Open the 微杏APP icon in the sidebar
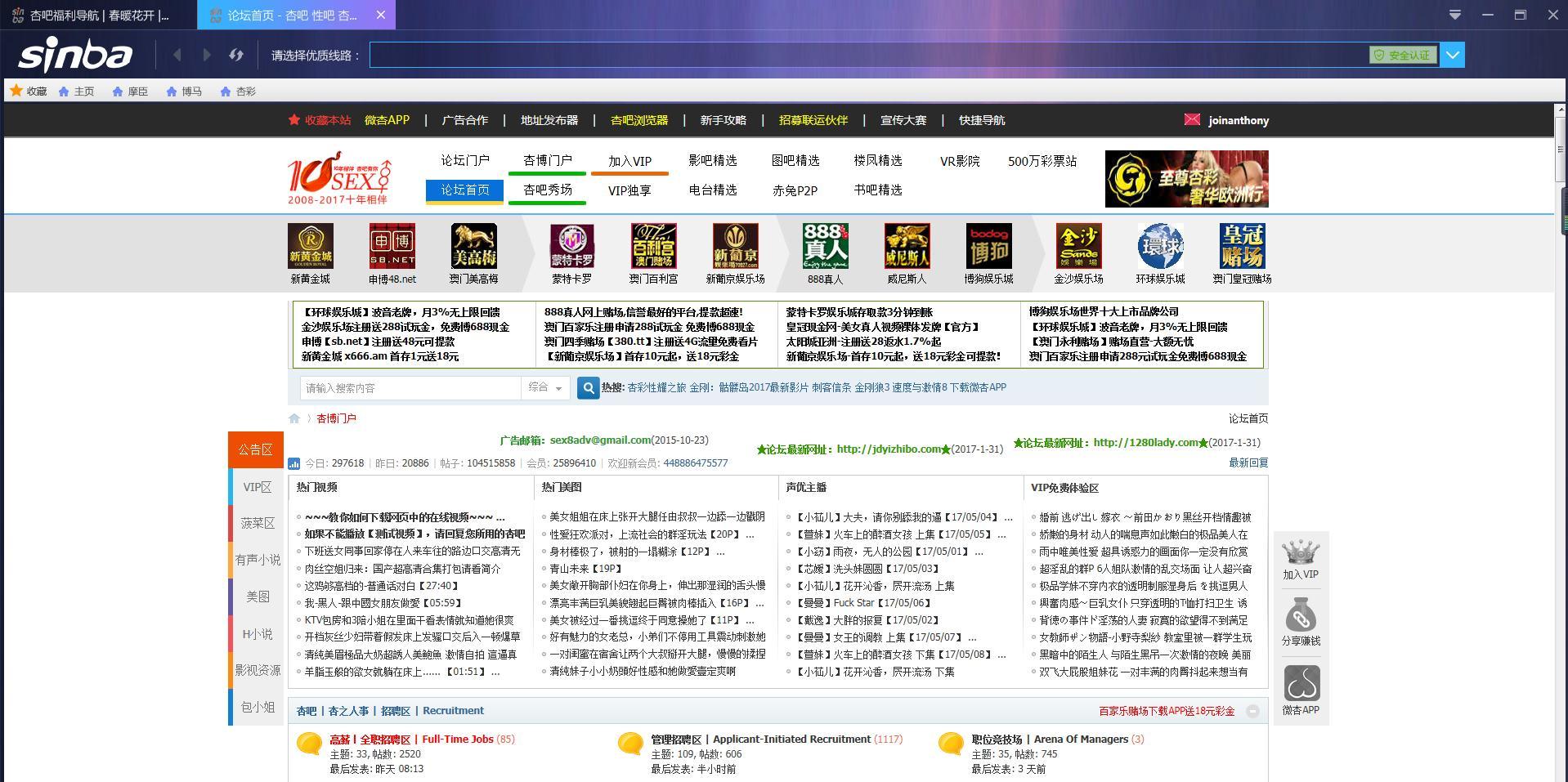 pos(1301,683)
